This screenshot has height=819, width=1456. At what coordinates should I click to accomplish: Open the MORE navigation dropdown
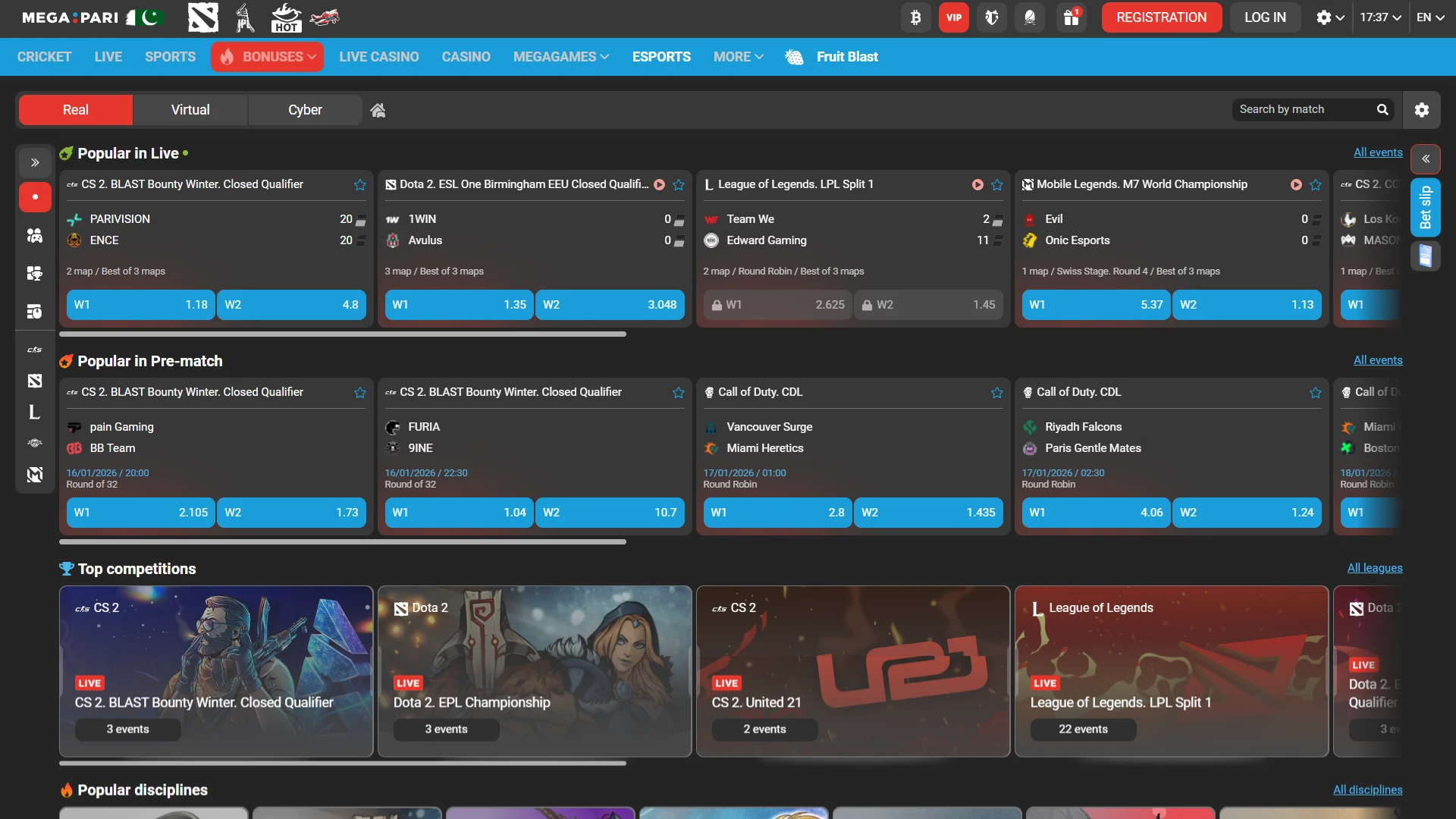coord(737,56)
